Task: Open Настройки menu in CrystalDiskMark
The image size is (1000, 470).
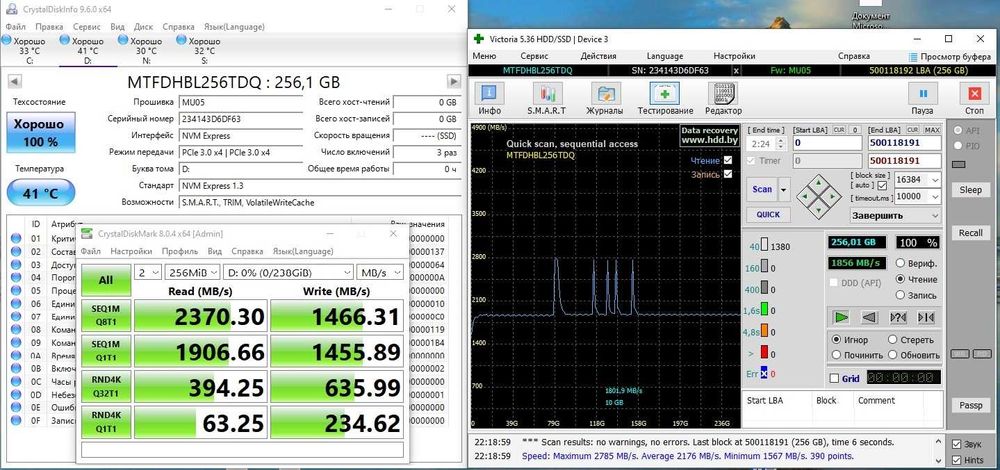Action: (x=131, y=251)
